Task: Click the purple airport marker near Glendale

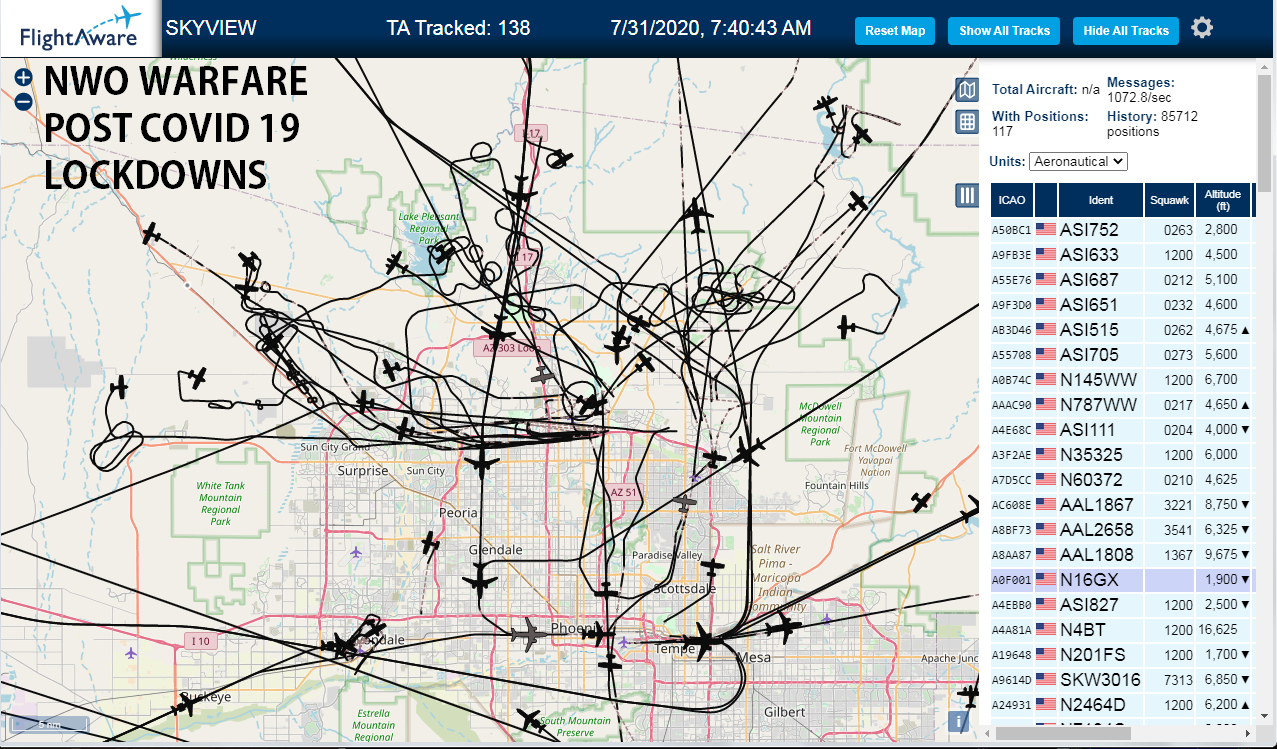Action: (355, 552)
